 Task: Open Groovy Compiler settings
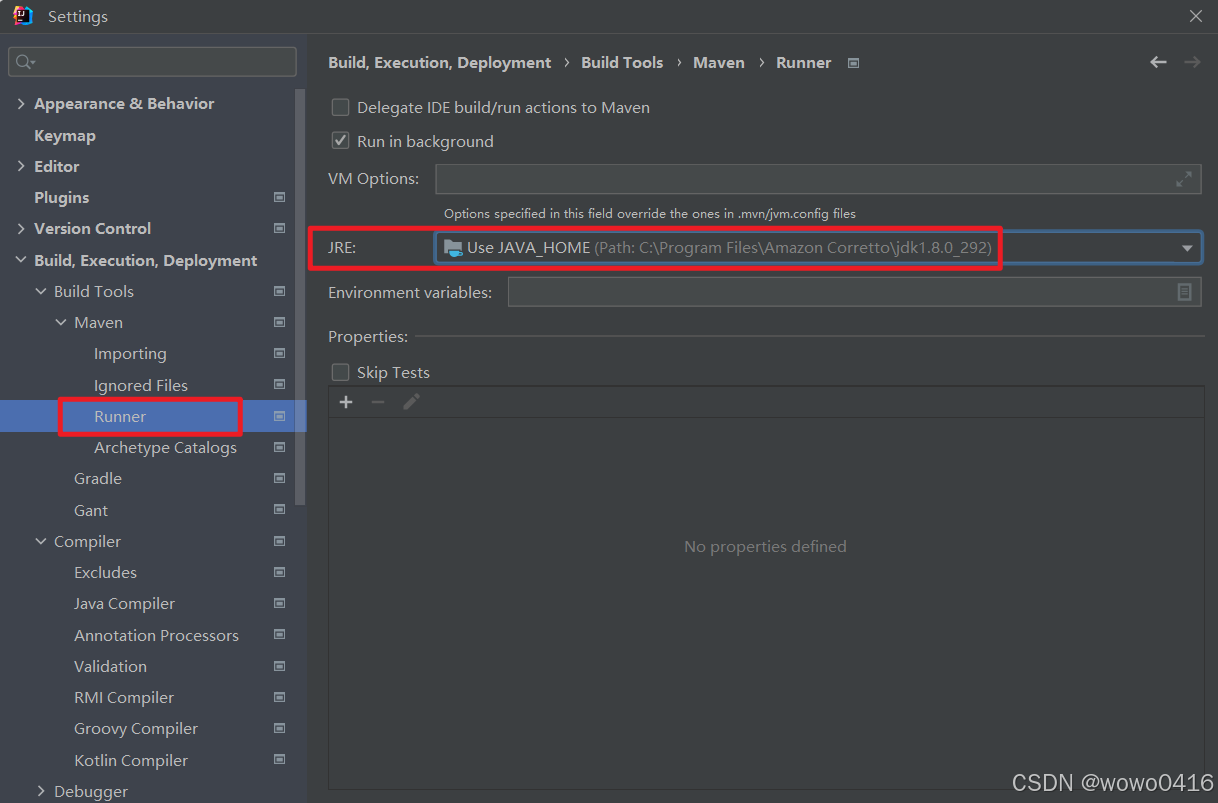click(136, 729)
